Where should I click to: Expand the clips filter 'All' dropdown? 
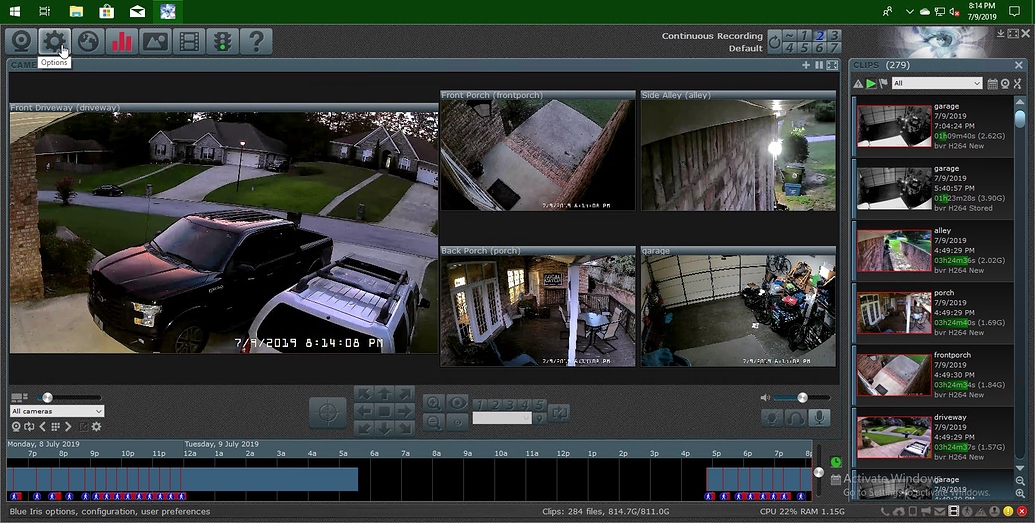point(937,84)
